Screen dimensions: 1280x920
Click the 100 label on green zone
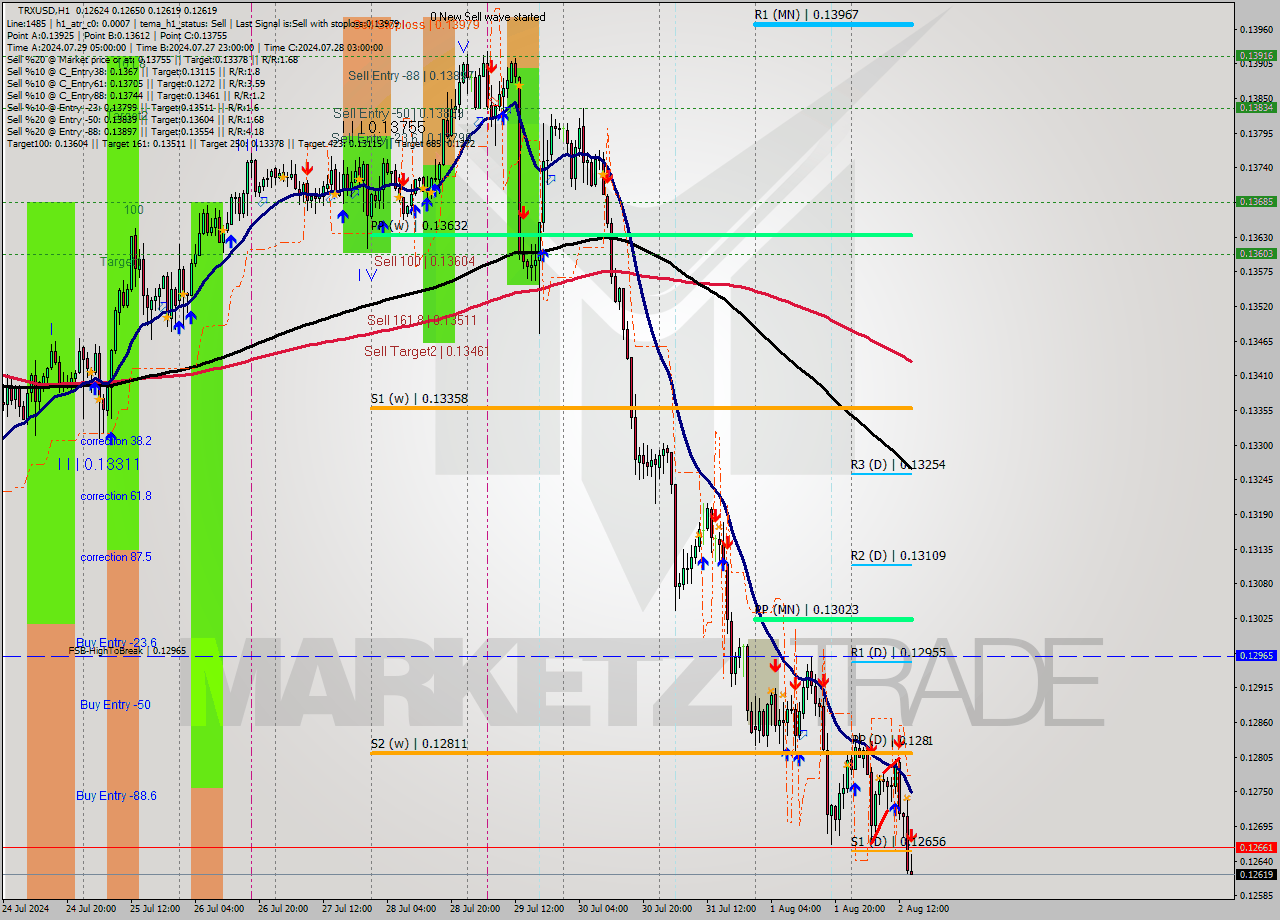tap(134, 210)
